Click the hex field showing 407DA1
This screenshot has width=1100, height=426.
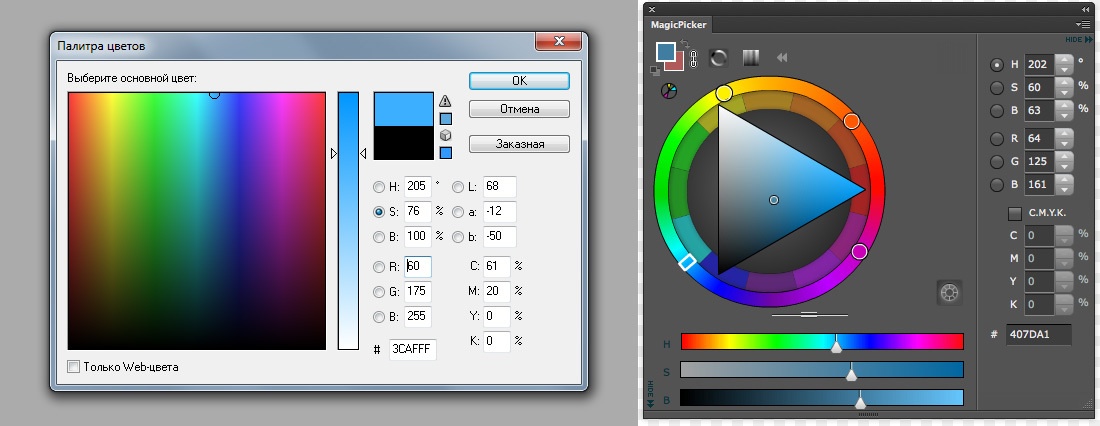pos(1038,334)
